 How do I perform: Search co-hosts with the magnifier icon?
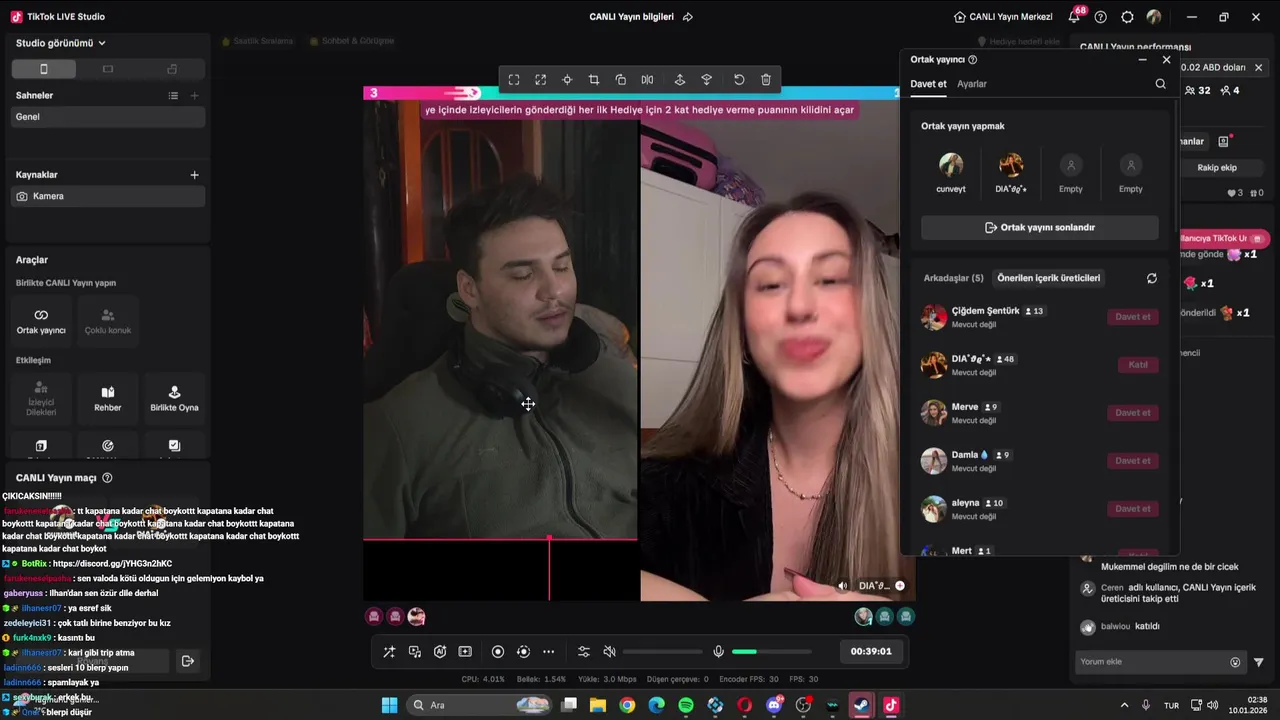point(1160,84)
